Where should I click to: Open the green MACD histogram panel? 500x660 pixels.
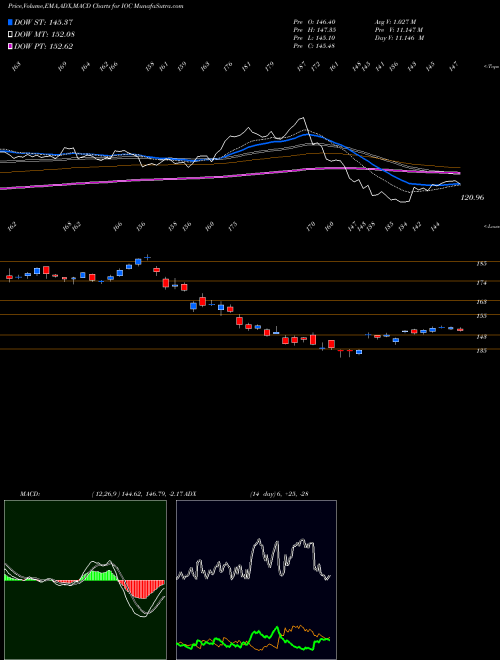85,580
